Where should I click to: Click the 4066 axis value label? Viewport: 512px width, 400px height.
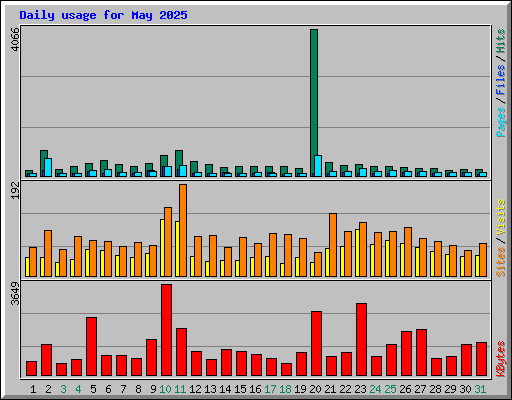point(15,39)
